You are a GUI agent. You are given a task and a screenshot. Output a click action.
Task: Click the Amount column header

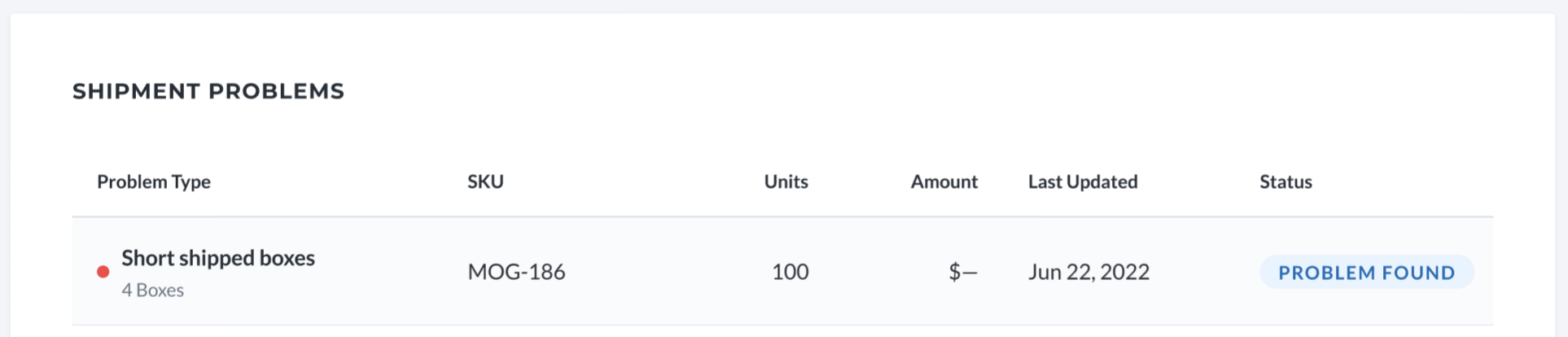coord(944,182)
